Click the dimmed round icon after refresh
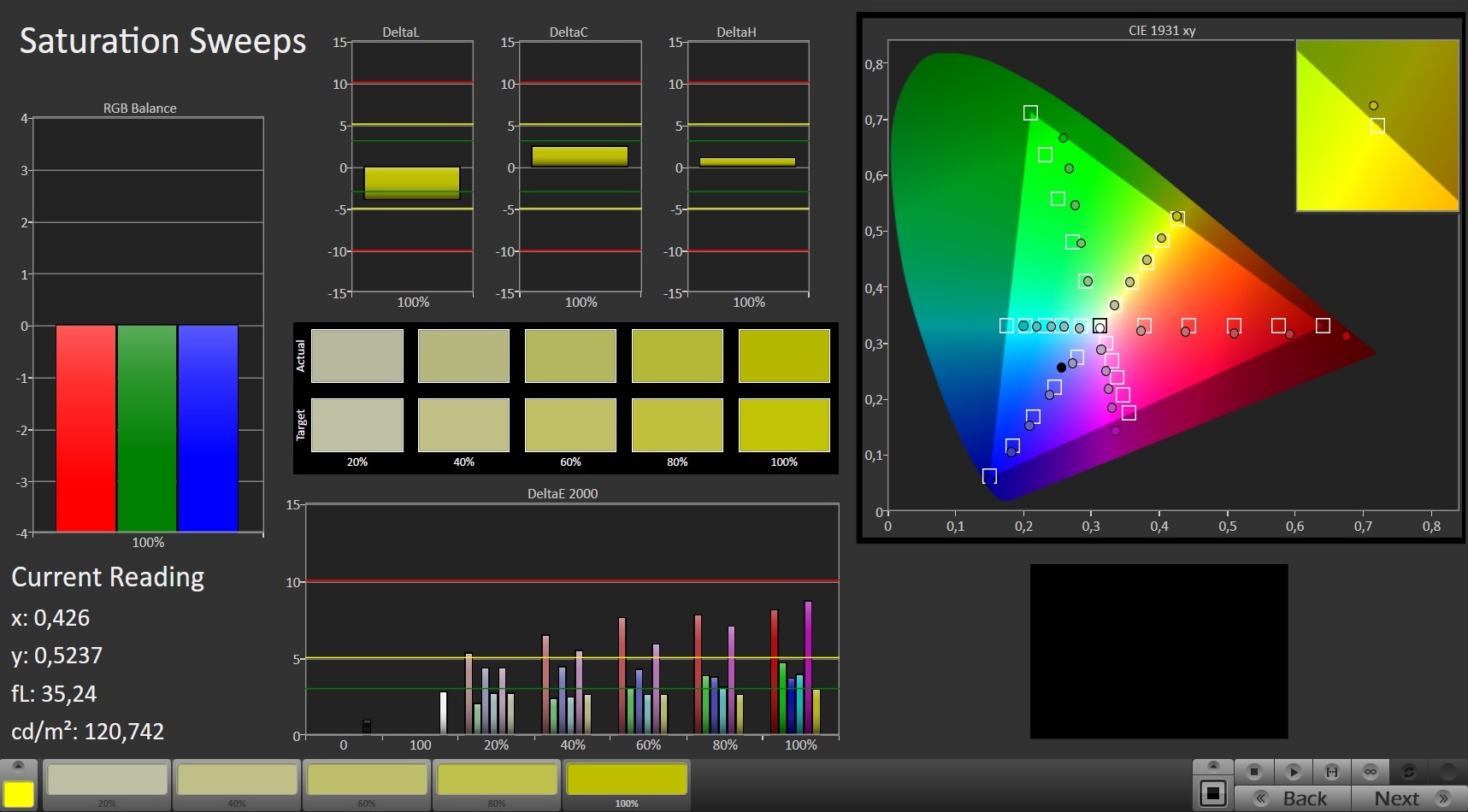 point(1447,772)
